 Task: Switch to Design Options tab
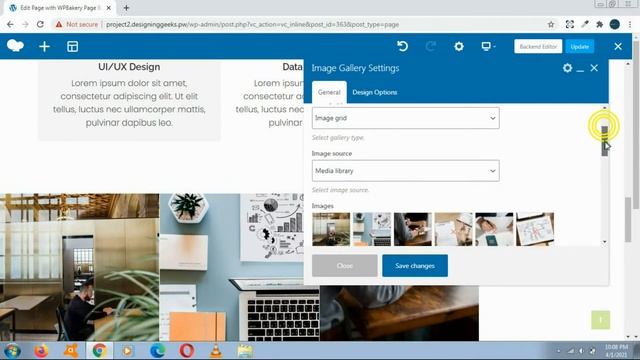375,92
